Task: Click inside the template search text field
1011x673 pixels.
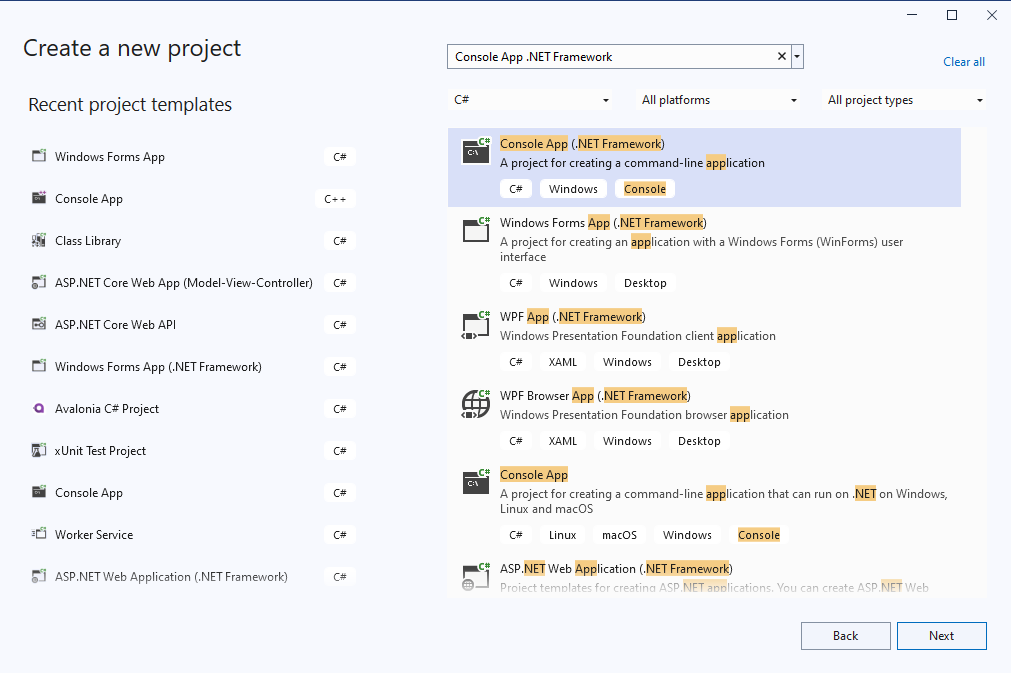Action: (610, 57)
